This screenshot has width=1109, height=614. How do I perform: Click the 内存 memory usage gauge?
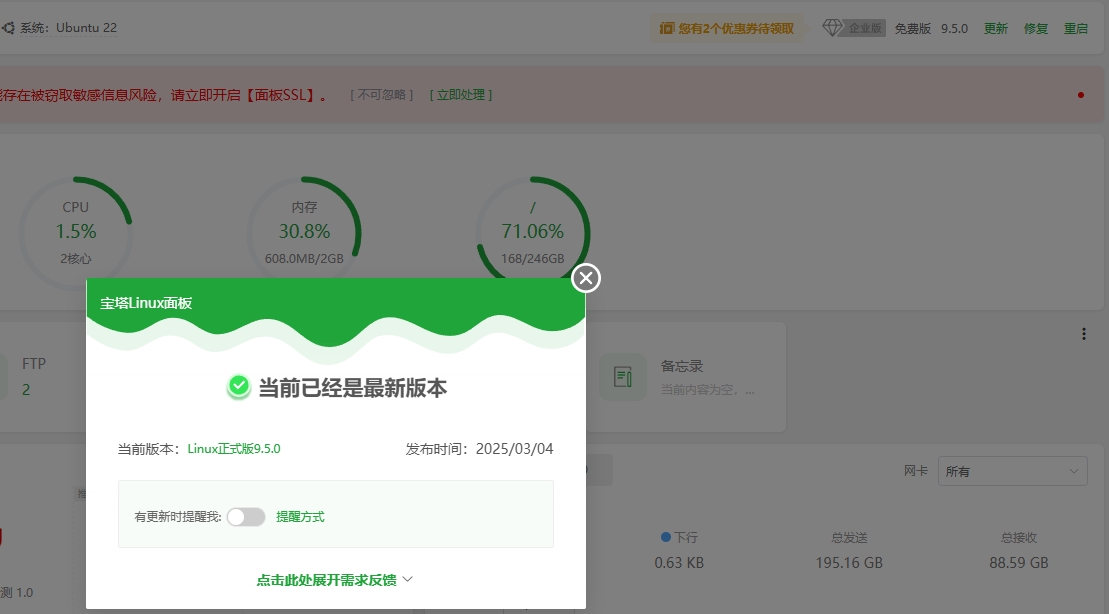pyautogui.click(x=304, y=233)
